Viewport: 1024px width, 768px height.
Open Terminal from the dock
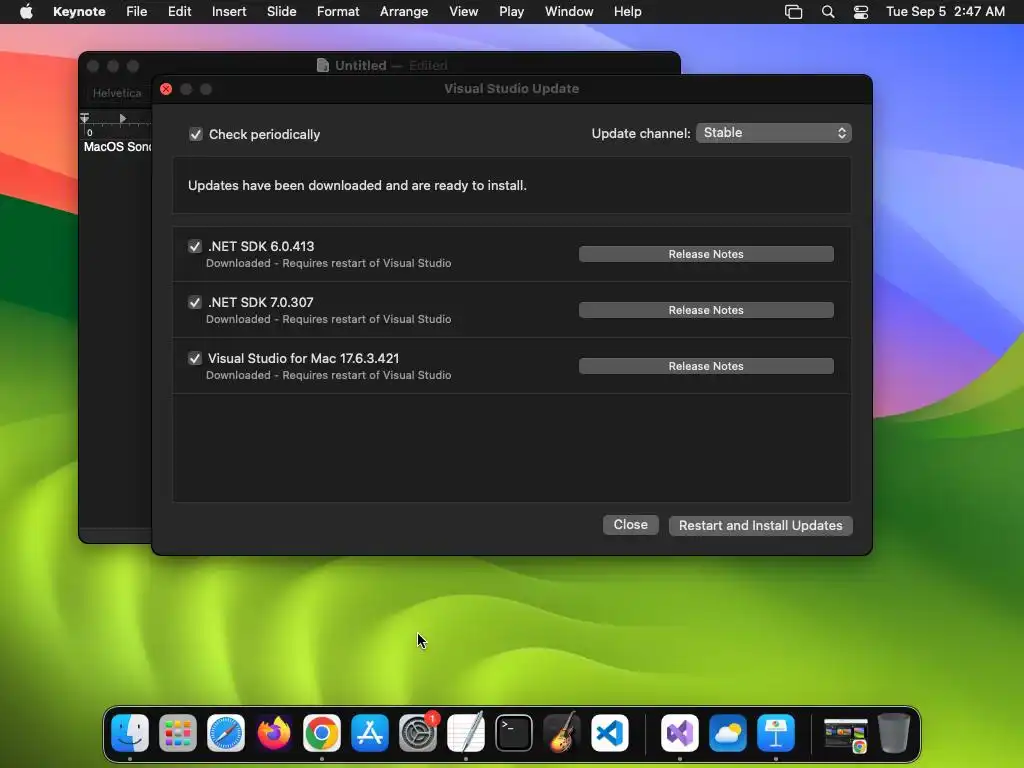514,733
